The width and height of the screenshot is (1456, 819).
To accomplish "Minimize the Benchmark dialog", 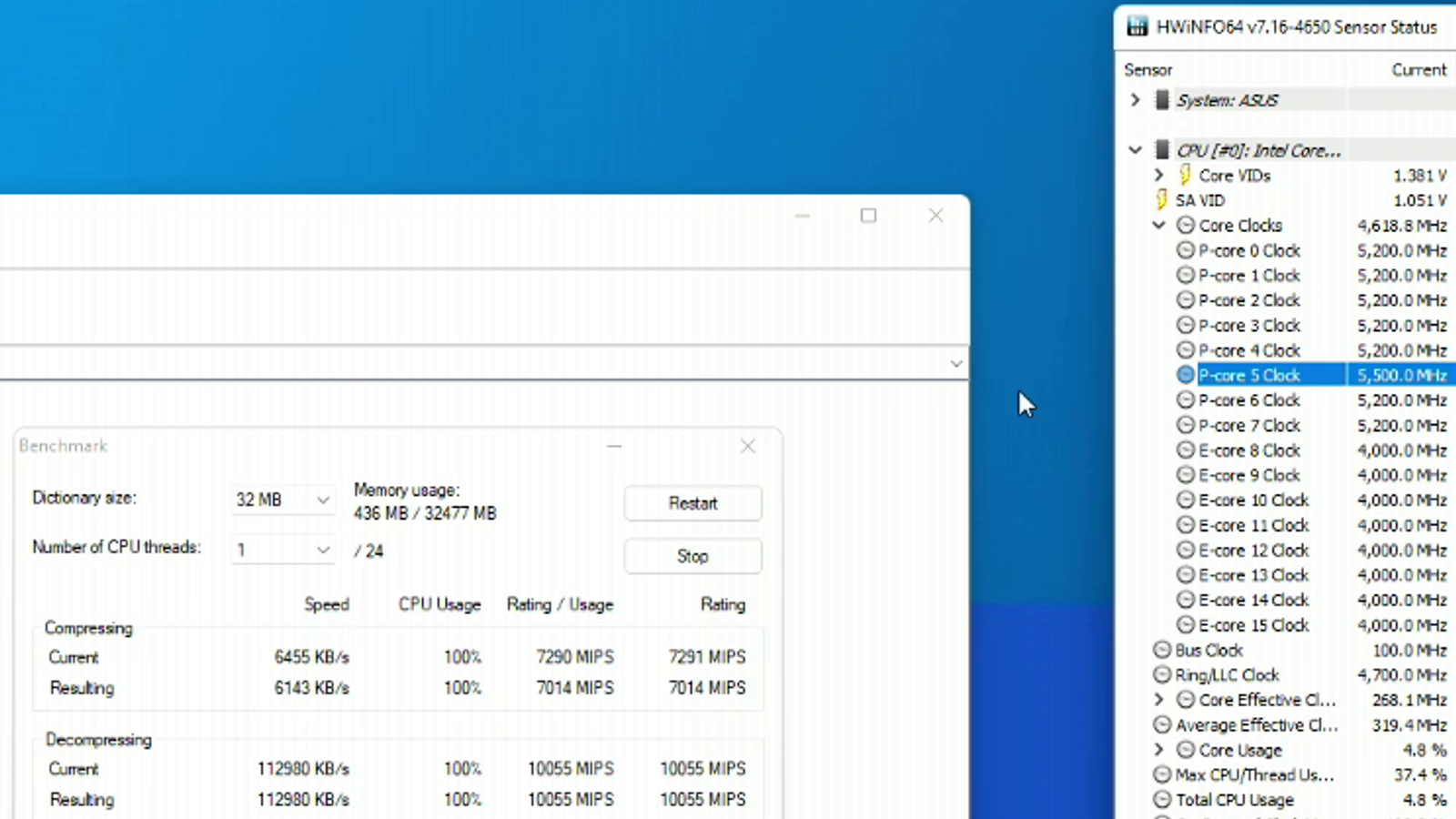I will [x=614, y=446].
